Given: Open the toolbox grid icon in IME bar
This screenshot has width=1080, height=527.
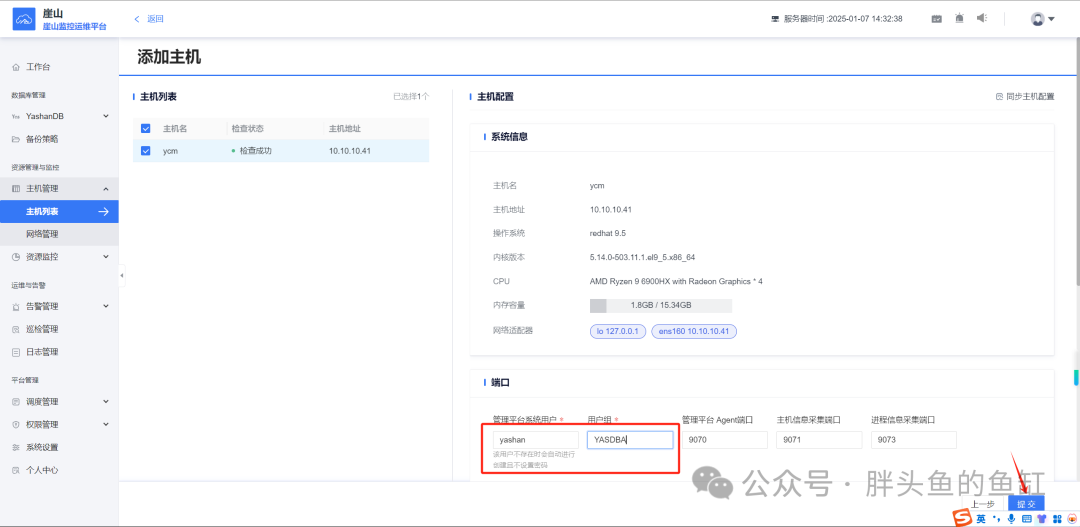Looking at the screenshot, I should [x=1057, y=518].
